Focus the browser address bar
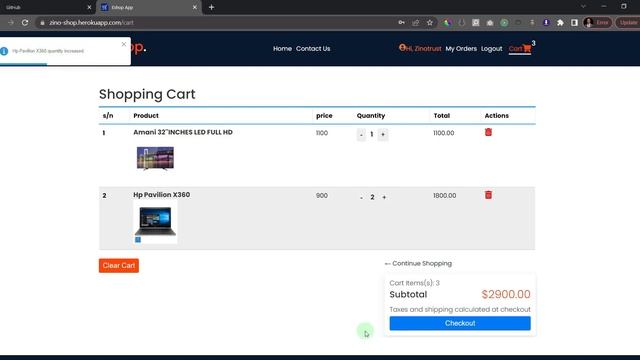Viewport: 640px width, 360px height. [x=216, y=23]
